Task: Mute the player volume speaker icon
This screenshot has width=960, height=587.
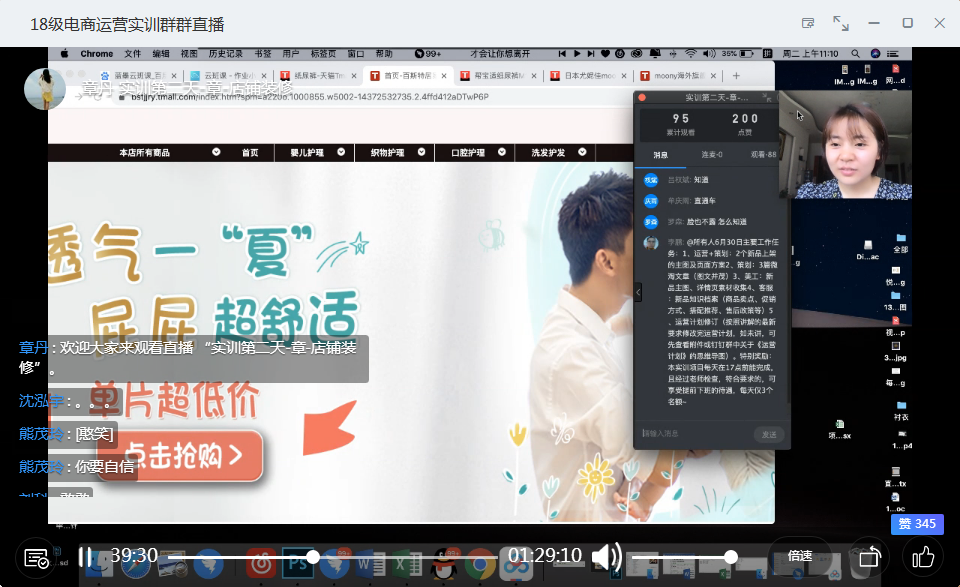Action: [x=605, y=556]
